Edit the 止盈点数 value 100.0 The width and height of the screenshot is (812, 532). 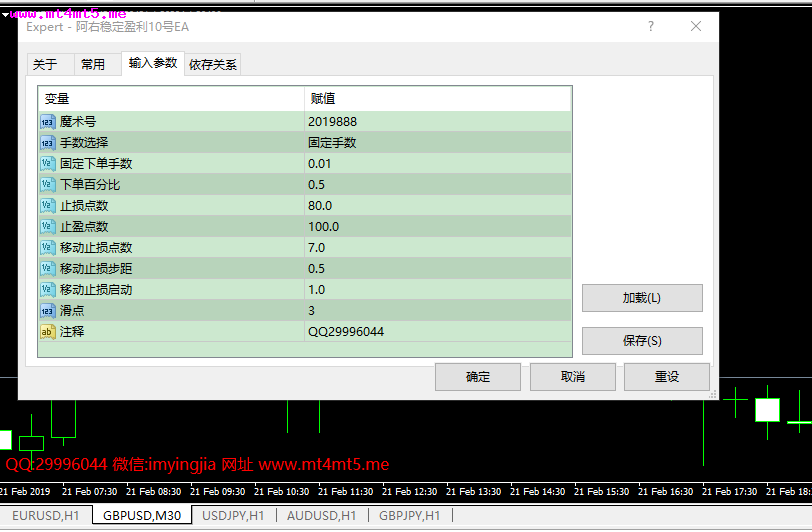pyautogui.click(x=438, y=227)
